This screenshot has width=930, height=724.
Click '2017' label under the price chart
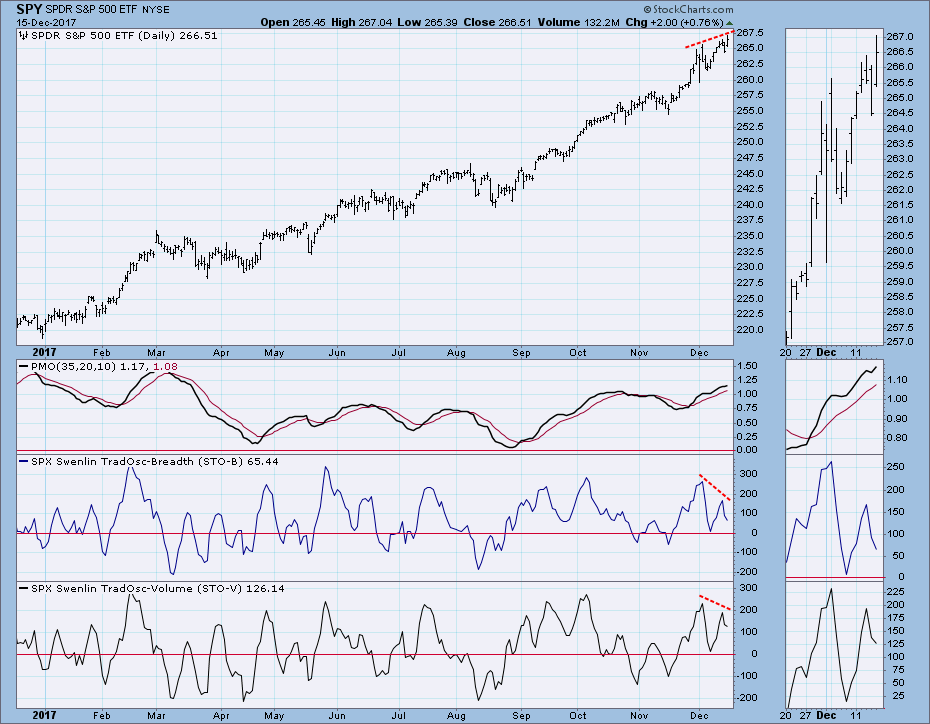[x=44, y=352]
